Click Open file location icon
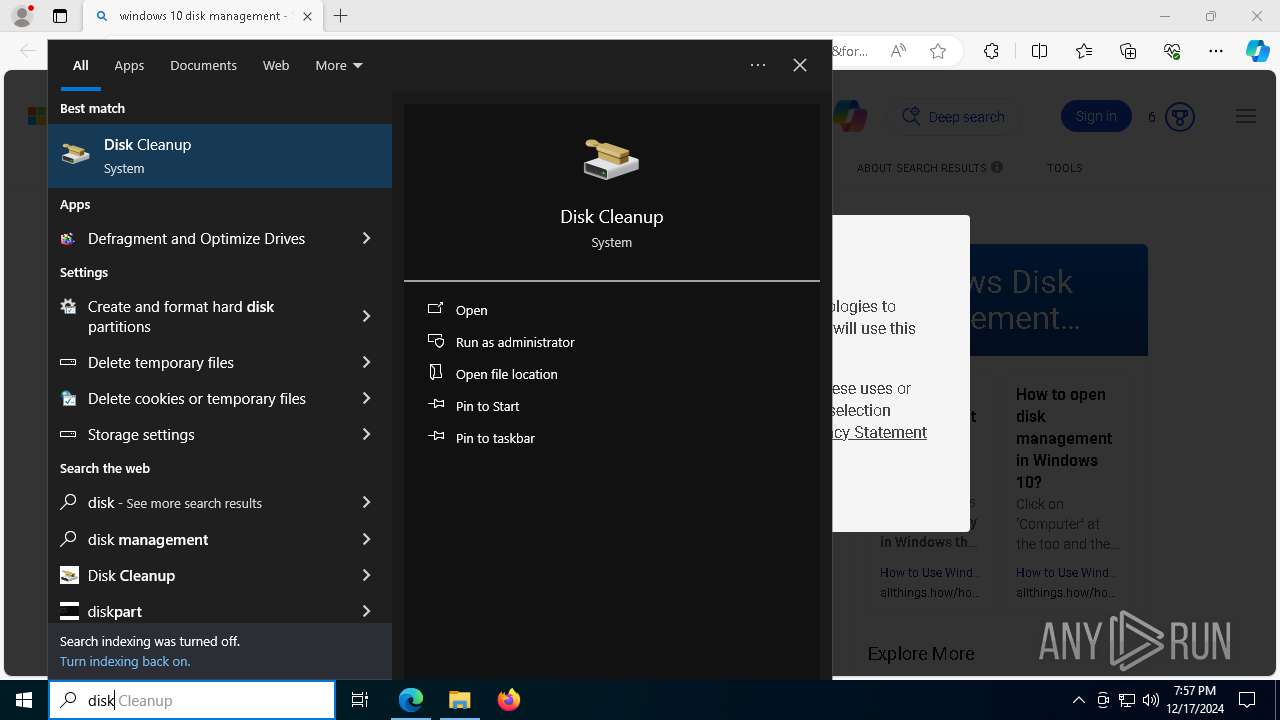This screenshot has height=720, width=1280. tap(435, 373)
